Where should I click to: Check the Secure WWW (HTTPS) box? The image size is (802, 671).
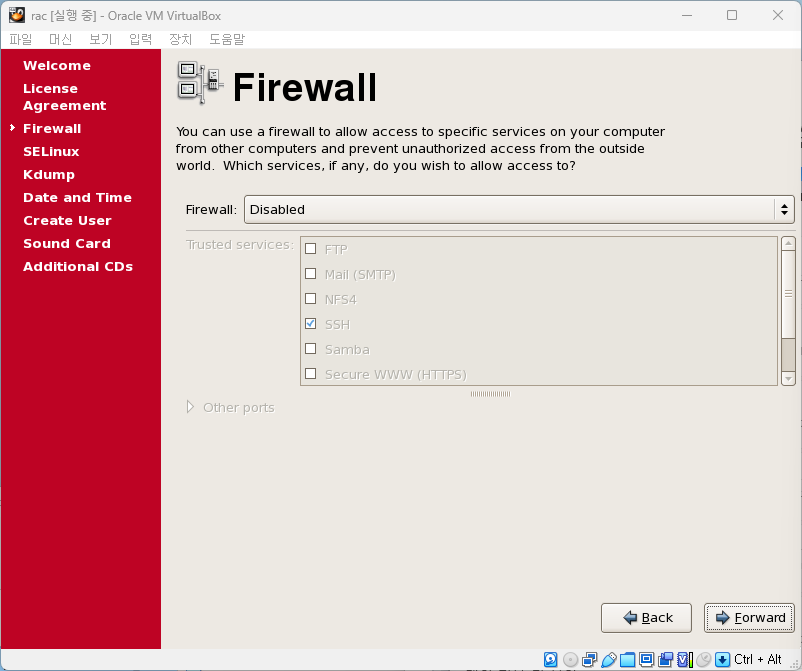(310, 374)
